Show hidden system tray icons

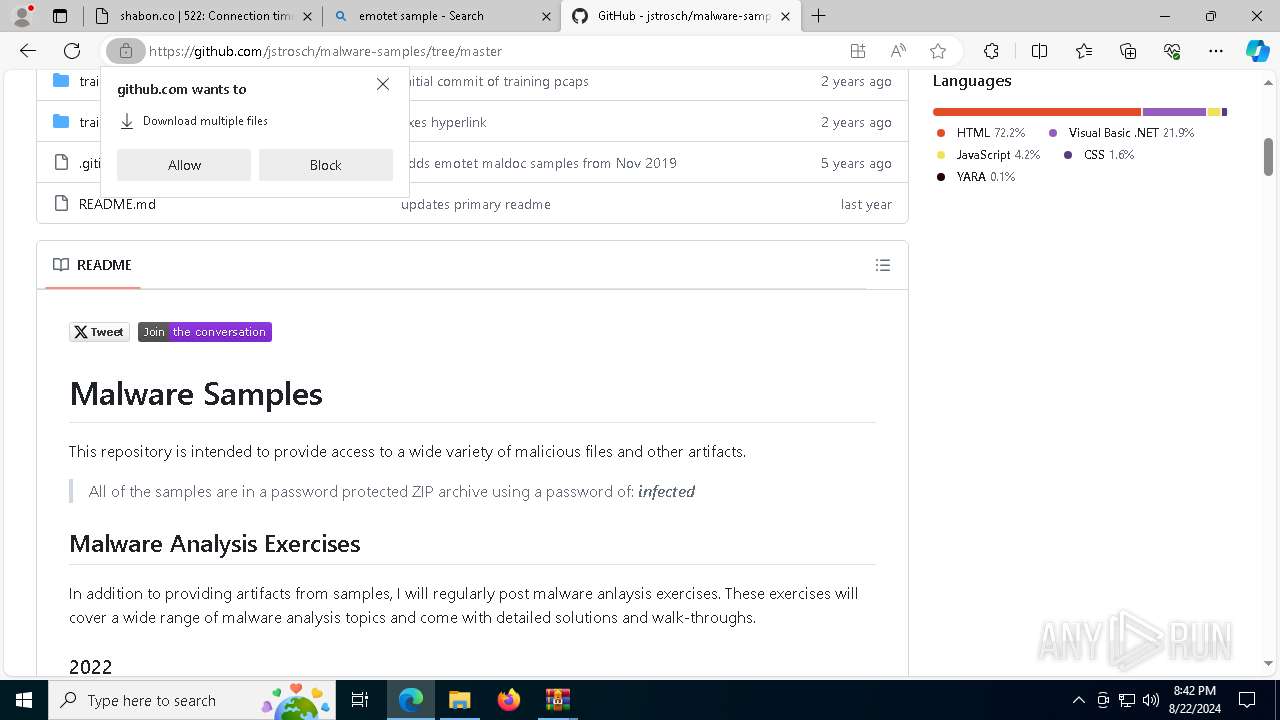[1078, 700]
